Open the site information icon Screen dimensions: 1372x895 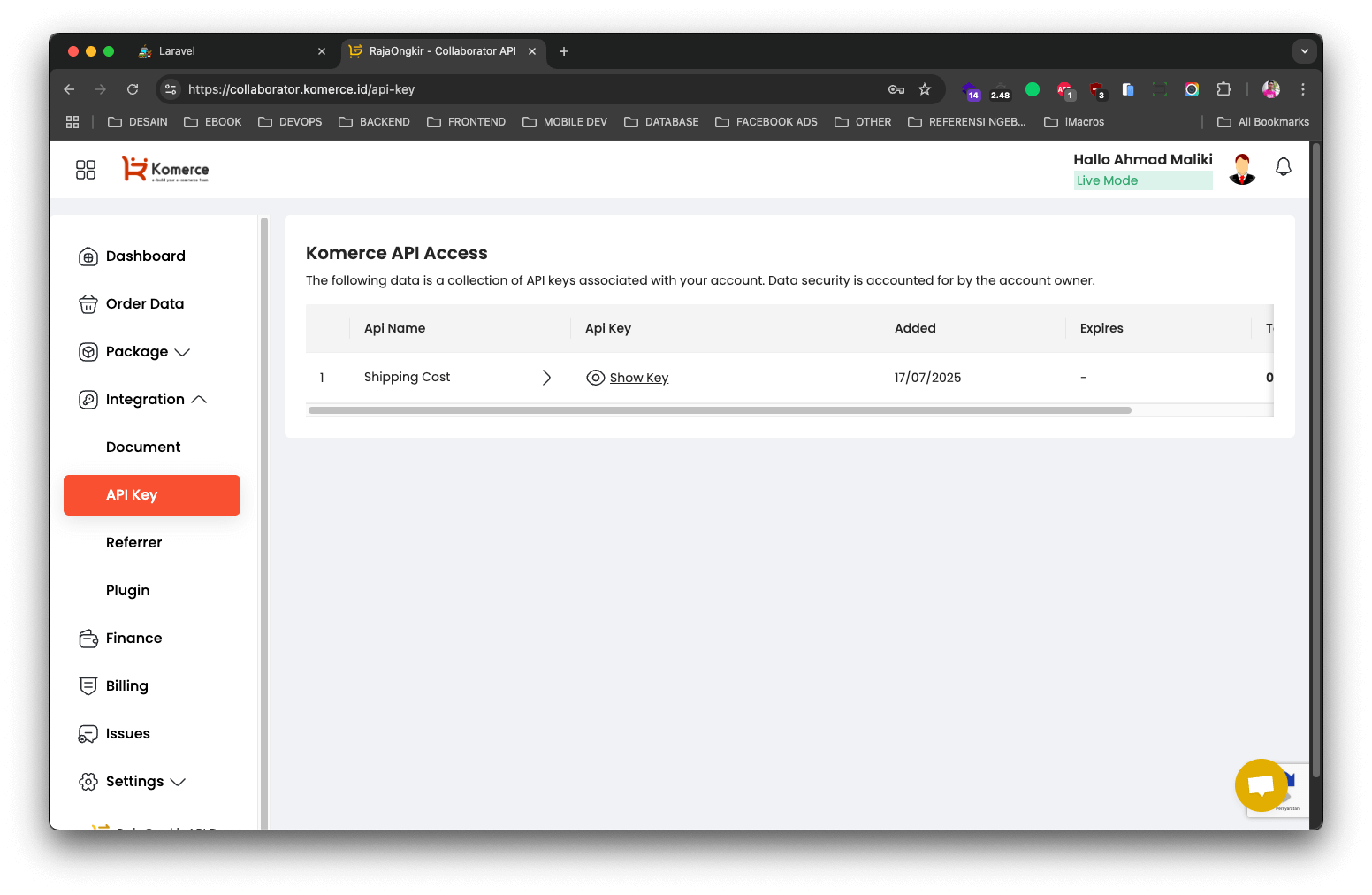171,89
